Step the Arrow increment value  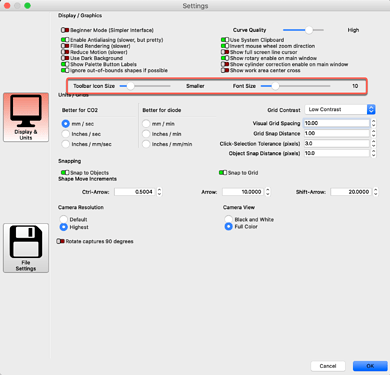[268, 192]
